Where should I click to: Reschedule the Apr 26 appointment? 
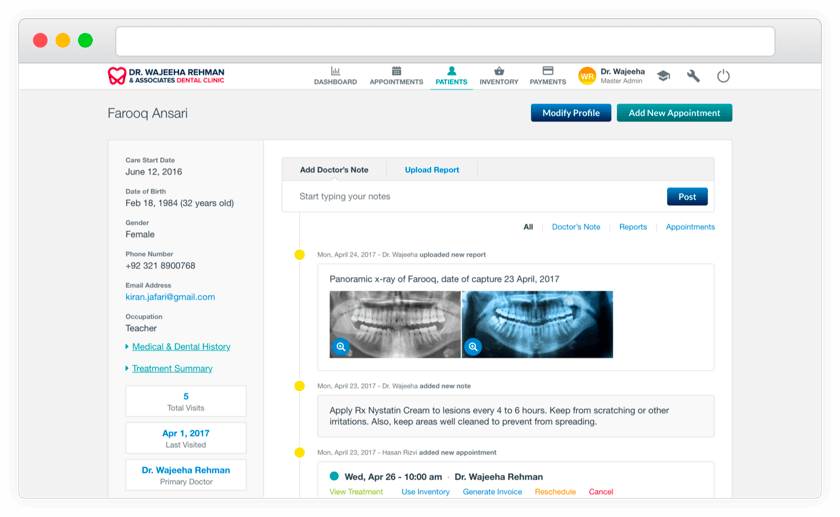555,492
